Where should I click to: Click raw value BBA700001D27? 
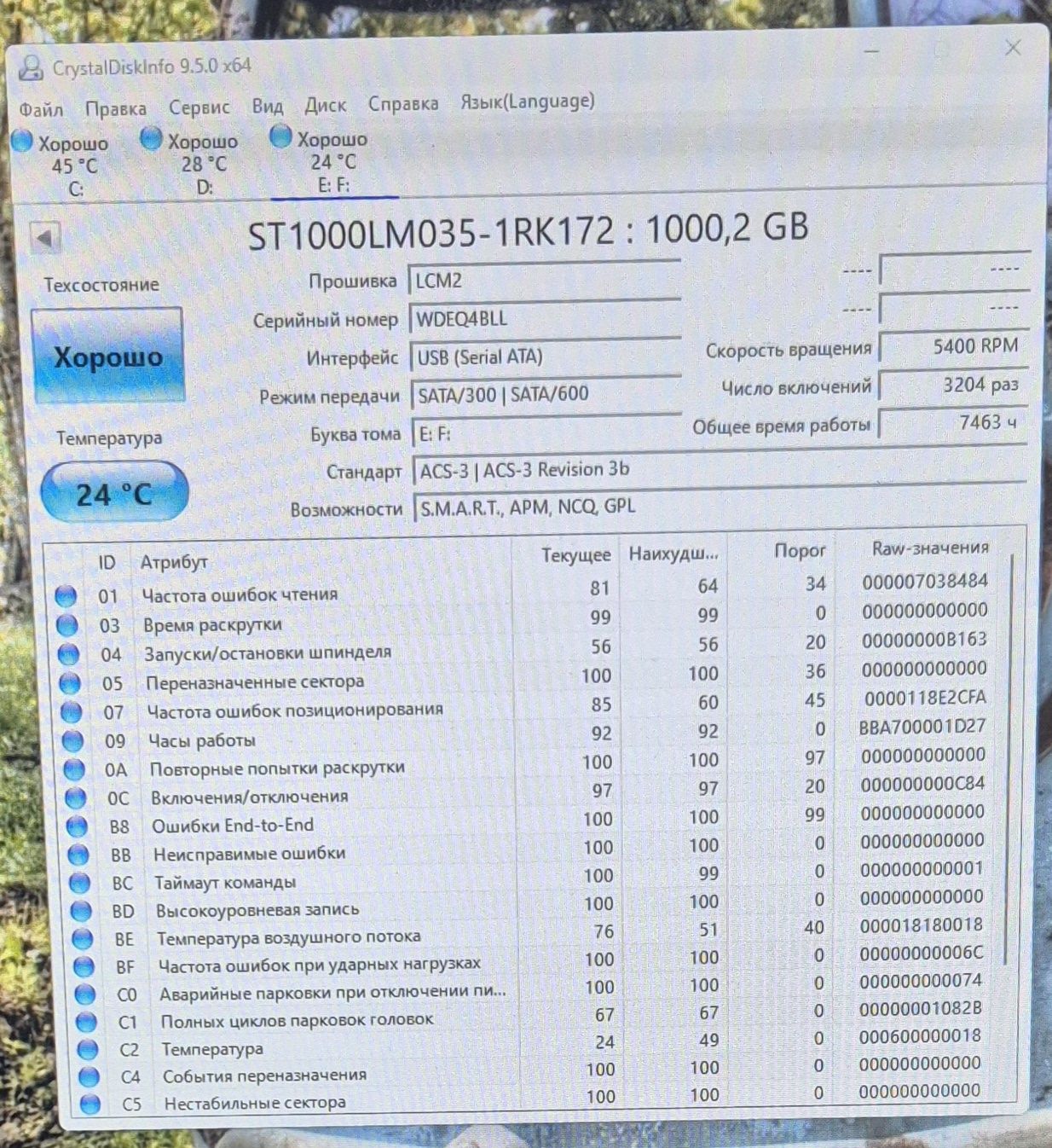[922, 727]
